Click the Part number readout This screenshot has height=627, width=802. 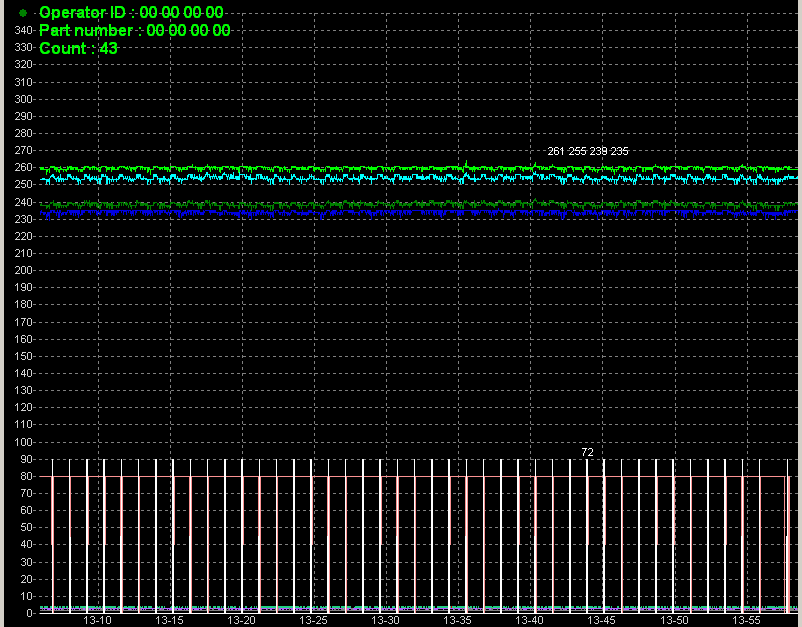click(x=135, y=30)
